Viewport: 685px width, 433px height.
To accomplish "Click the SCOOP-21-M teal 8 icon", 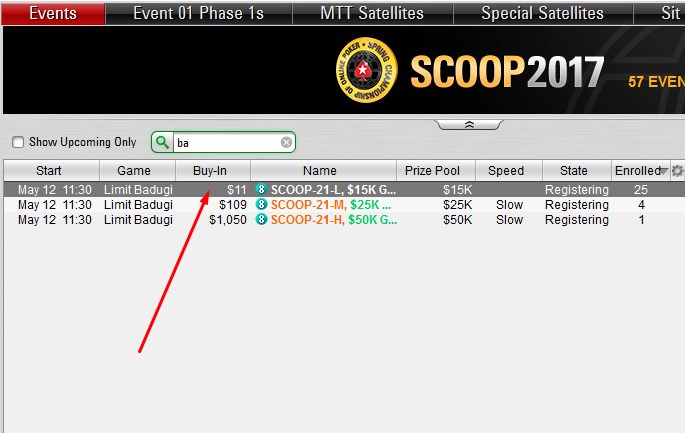I will pos(261,204).
